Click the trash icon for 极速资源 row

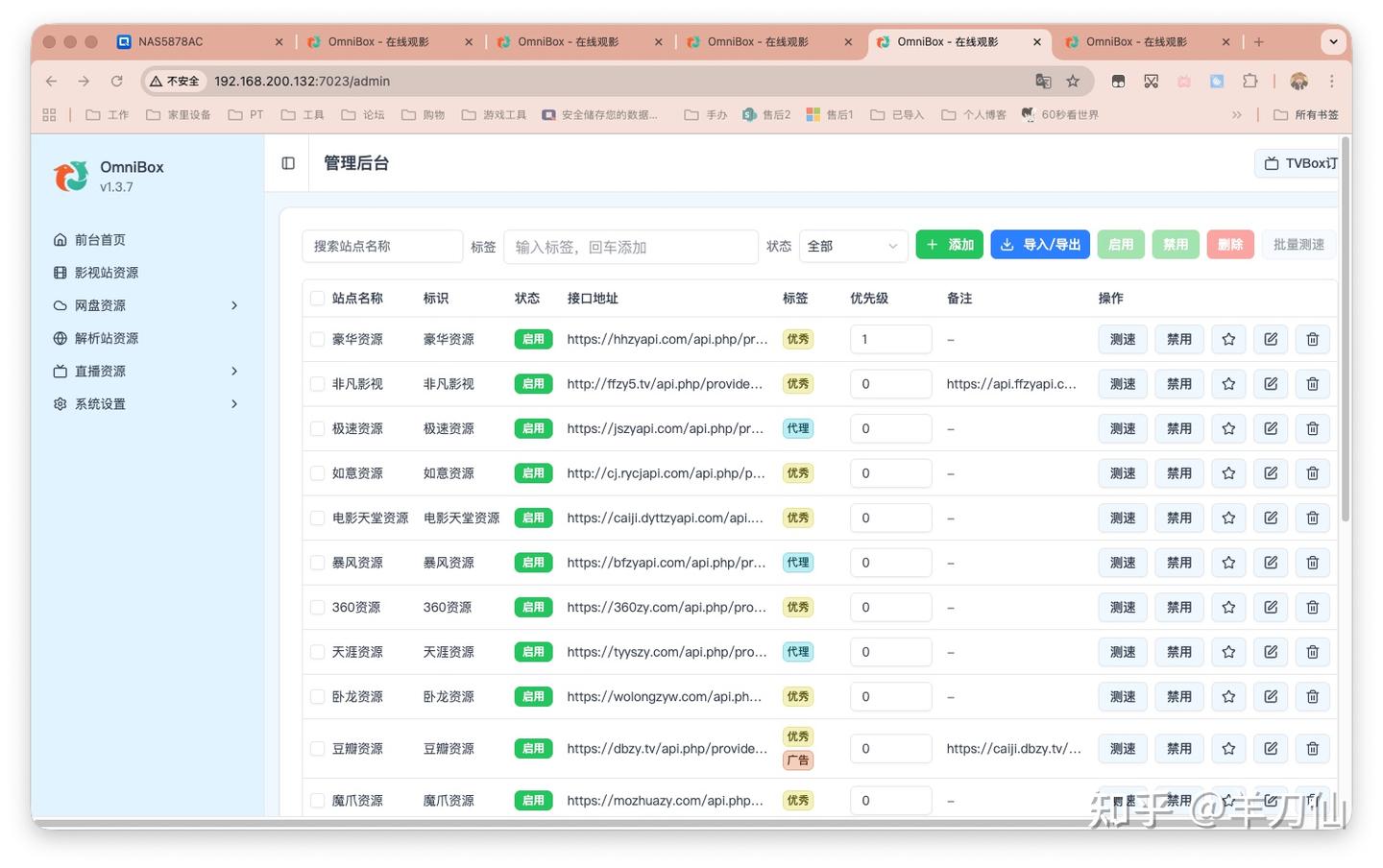1312,428
